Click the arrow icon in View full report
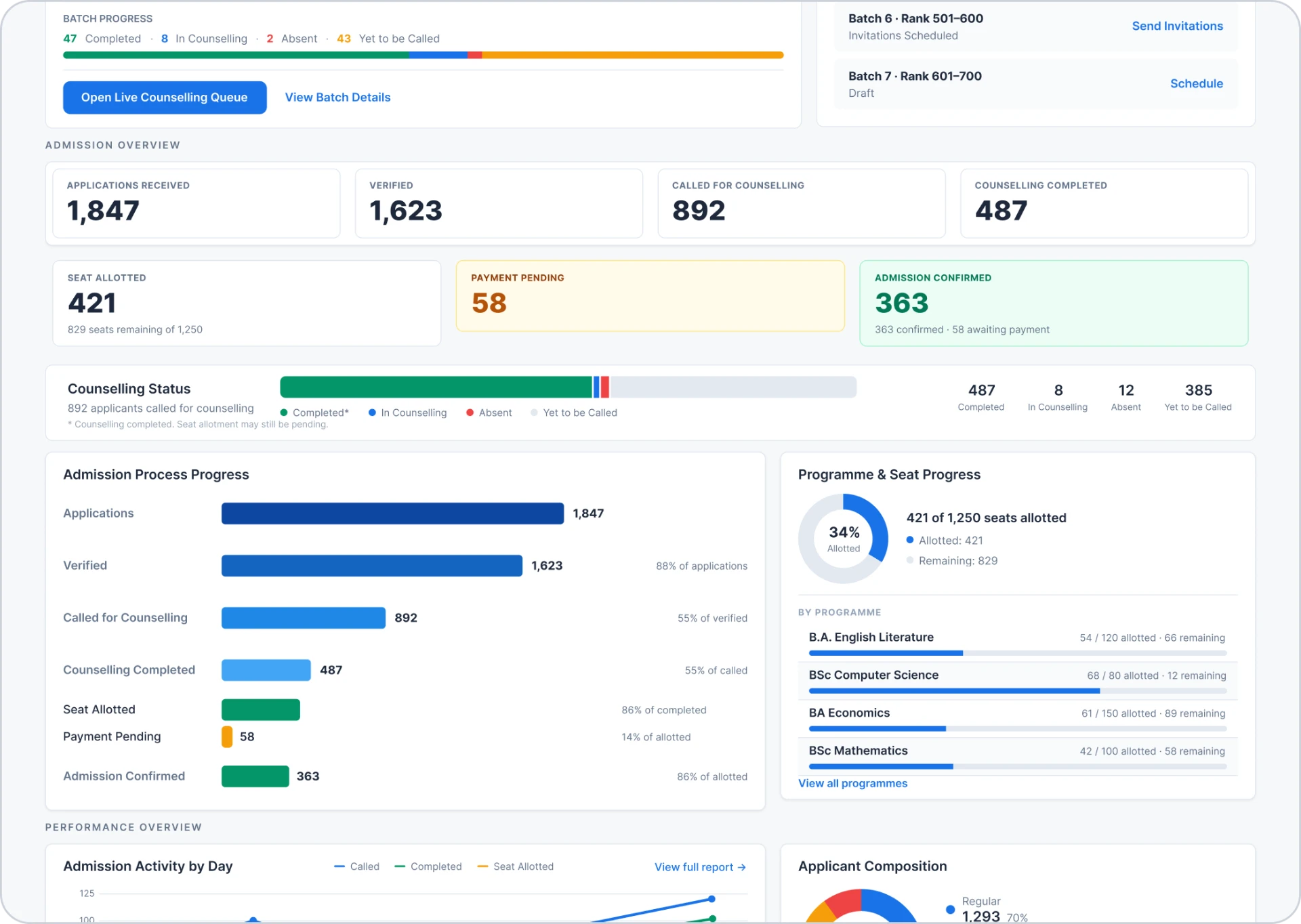This screenshot has height=924, width=1301. pyautogui.click(x=741, y=867)
